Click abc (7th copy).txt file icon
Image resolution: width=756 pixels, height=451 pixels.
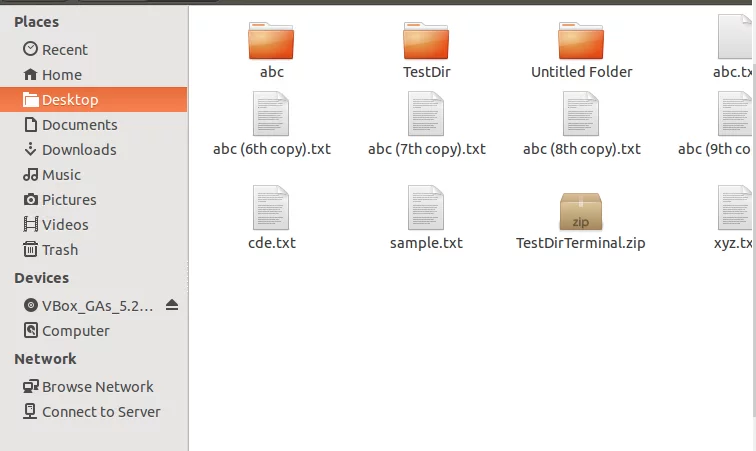click(x=427, y=114)
